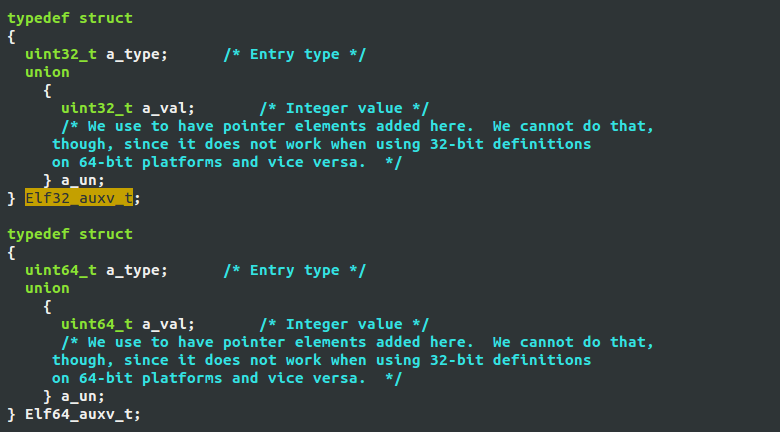The height and width of the screenshot is (432, 780).
Task: Click the second union keyword
Action: (x=47, y=289)
